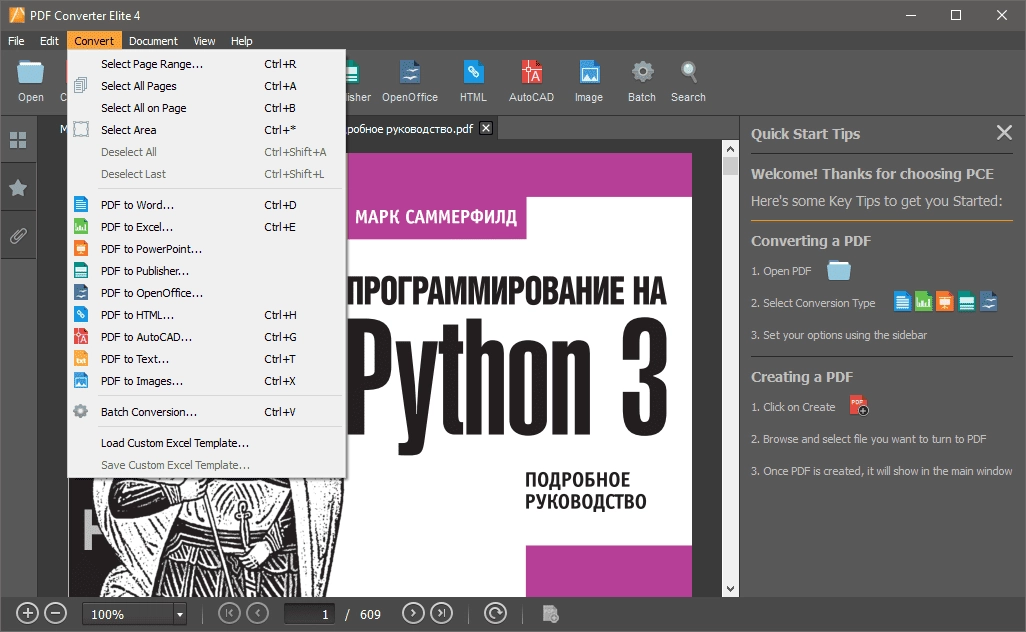The height and width of the screenshot is (632, 1026).
Task: Click the OpenOffice icon in conversion type tips
Action: (989, 302)
